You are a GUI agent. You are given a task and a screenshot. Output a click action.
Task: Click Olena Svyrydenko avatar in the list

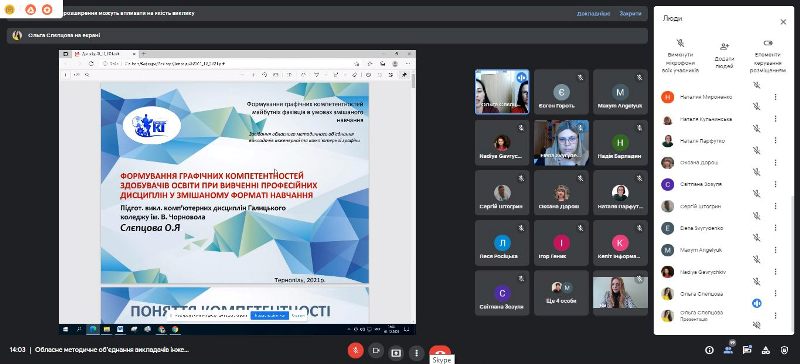(x=667, y=228)
